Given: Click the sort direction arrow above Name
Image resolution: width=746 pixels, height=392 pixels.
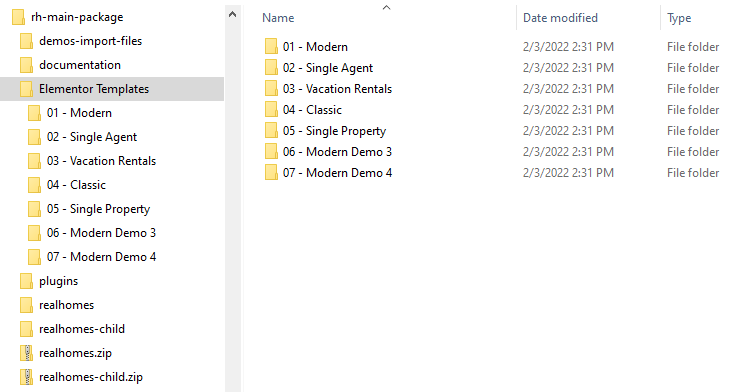Looking at the screenshot, I should pyautogui.click(x=386, y=7).
